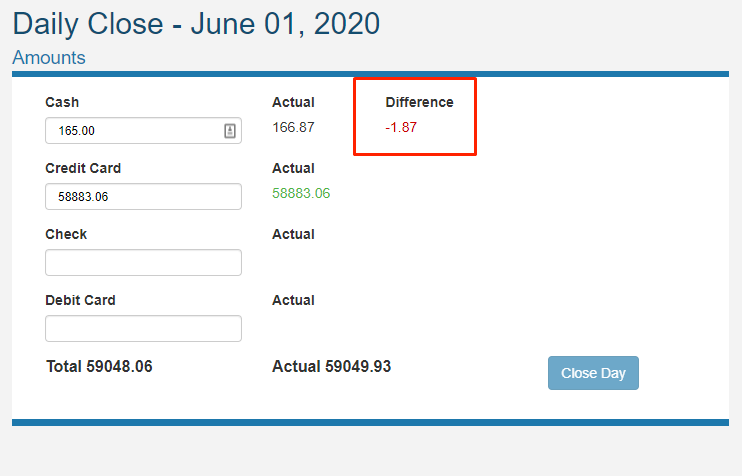Click into the empty Check input field
742x476 pixels.
[143, 263]
